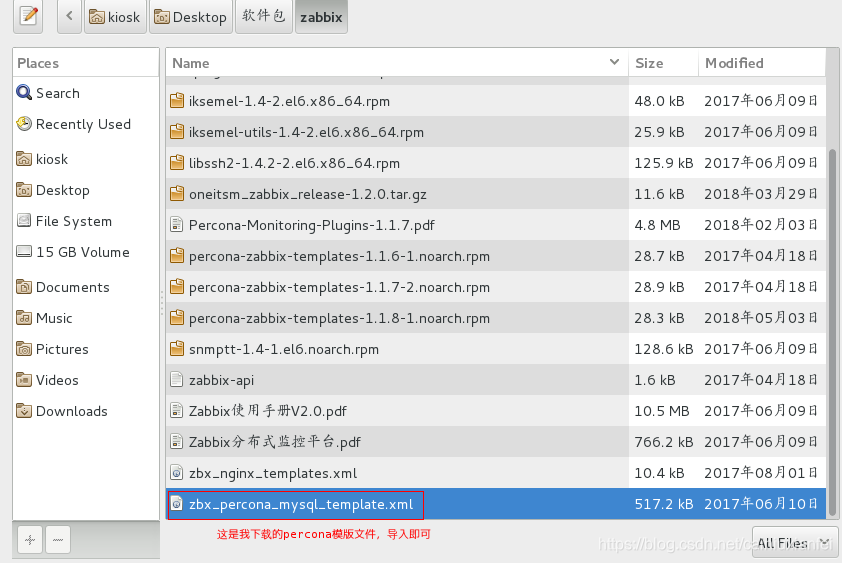Select the File System drive icon
842x563 pixels.
(24, 221)
